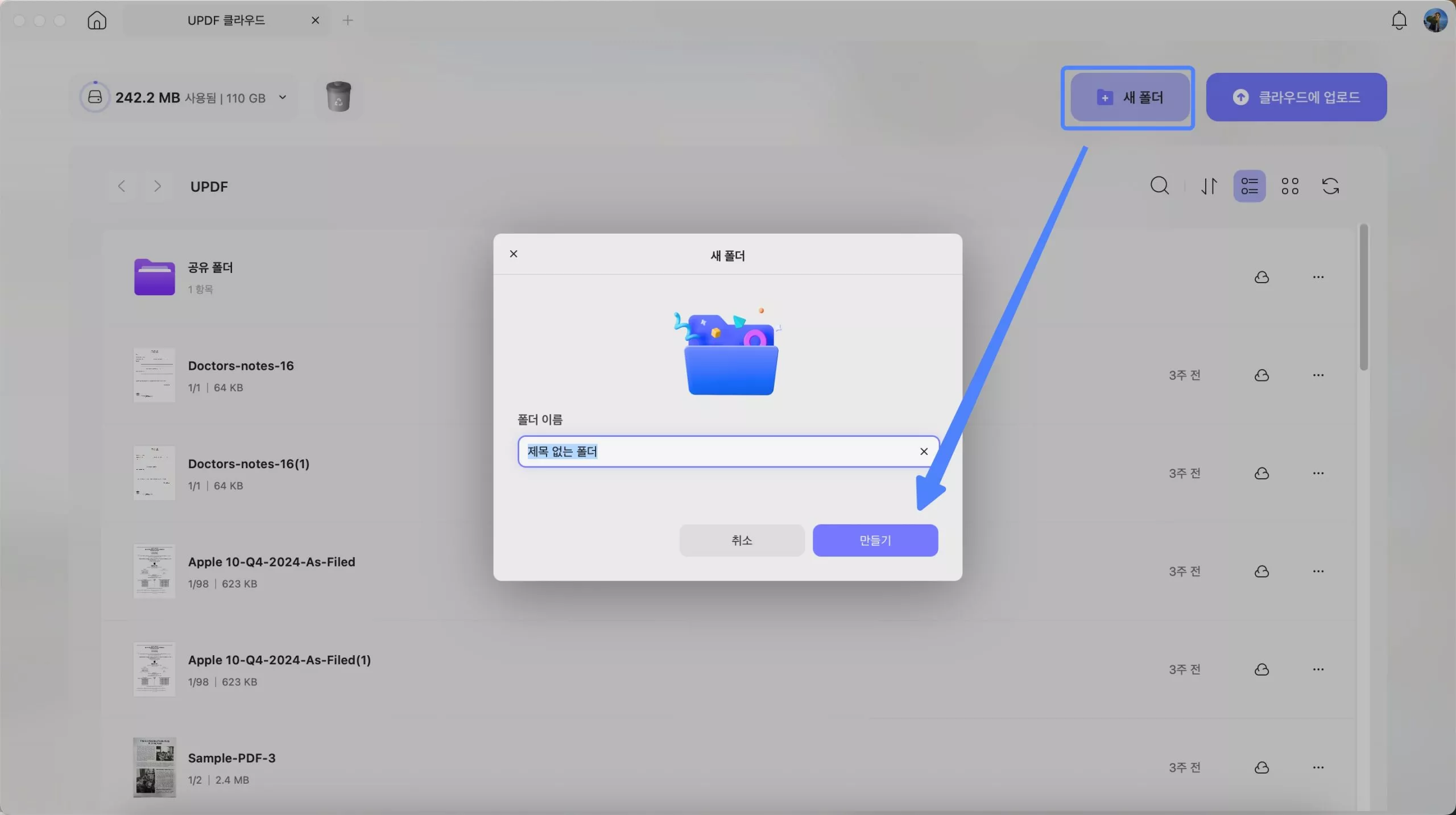The width and height of the screenshot is (1456, 815).
Task: Go to the home screen icon
Action: (x=97, y=20)
